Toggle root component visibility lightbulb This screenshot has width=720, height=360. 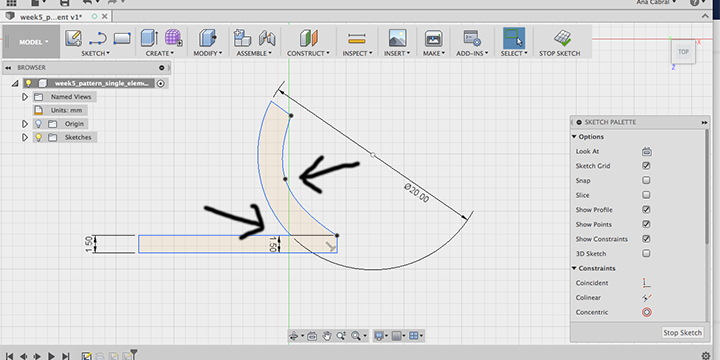pyautogui.click(x=28, y=83)
